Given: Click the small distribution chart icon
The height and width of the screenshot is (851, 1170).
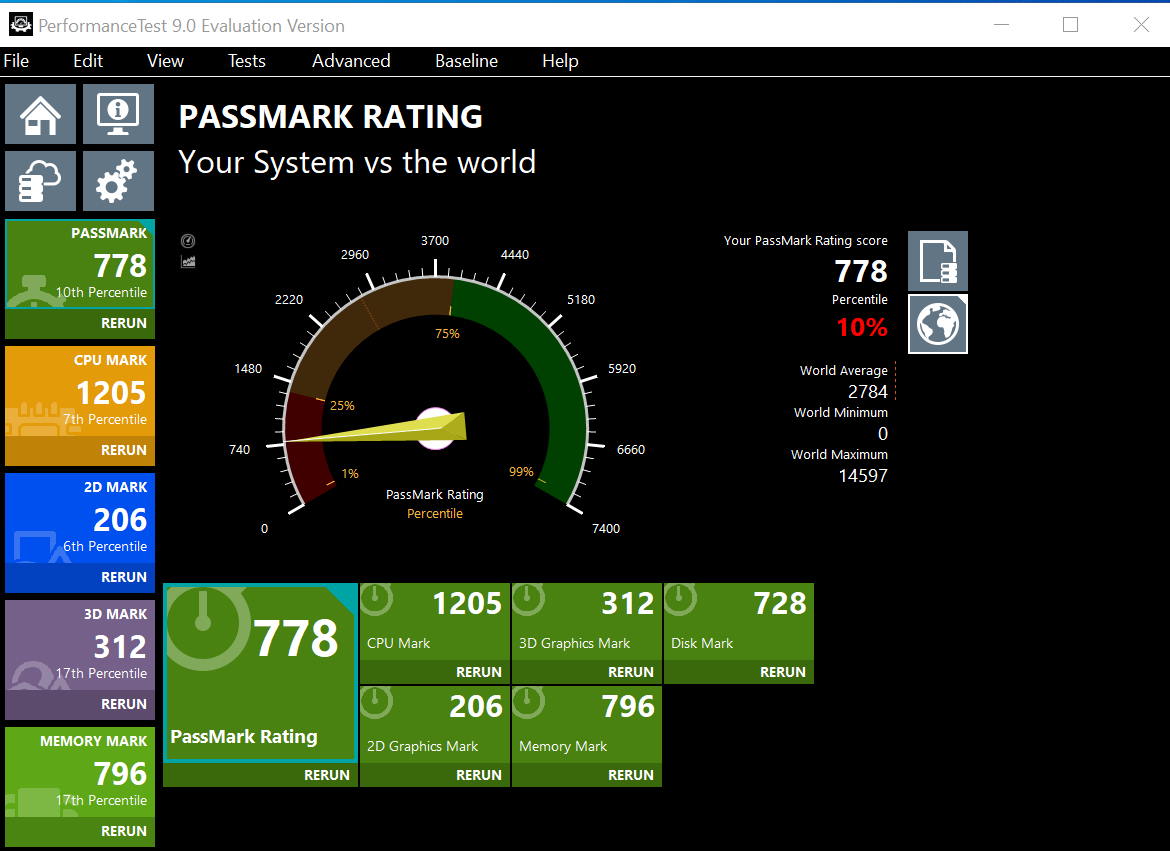Looking at the screenshot, I should pyautogui.click(x=188, y=261).
